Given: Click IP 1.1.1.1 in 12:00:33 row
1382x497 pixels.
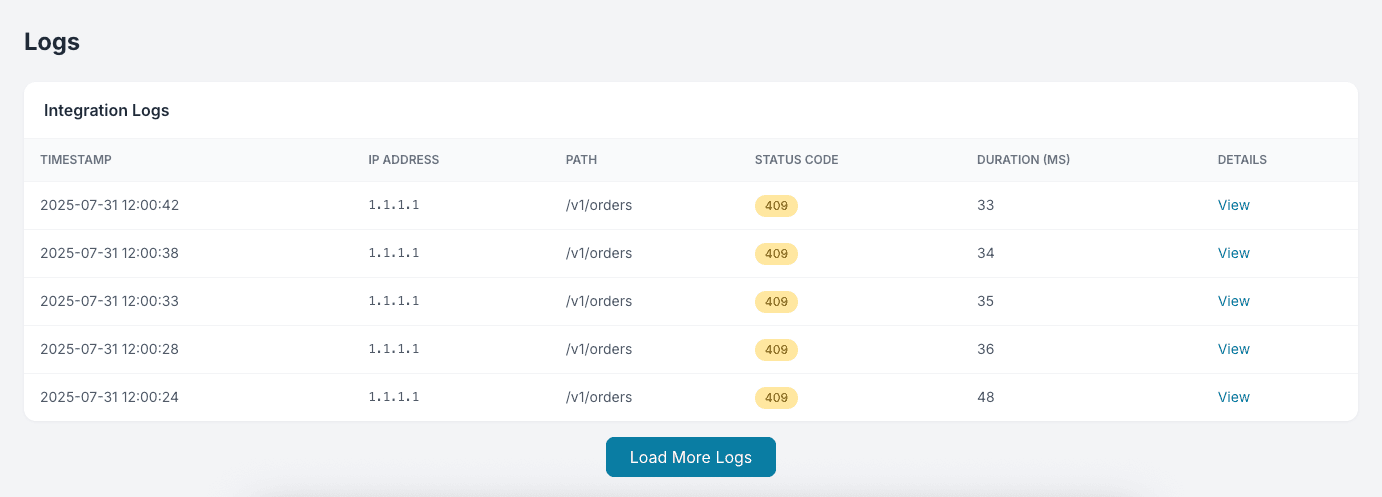Looking at the screenshot, I should coord(394,301).
